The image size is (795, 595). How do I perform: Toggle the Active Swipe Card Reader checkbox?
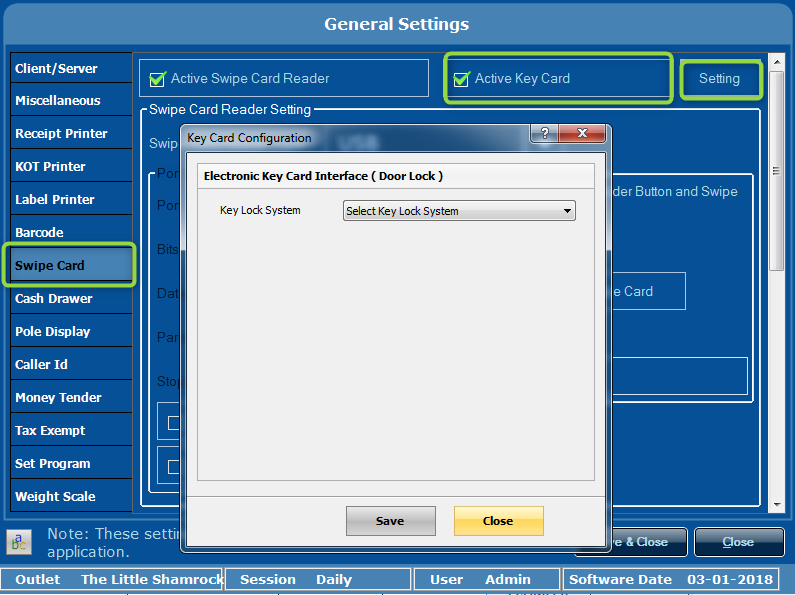click(157, 79)
